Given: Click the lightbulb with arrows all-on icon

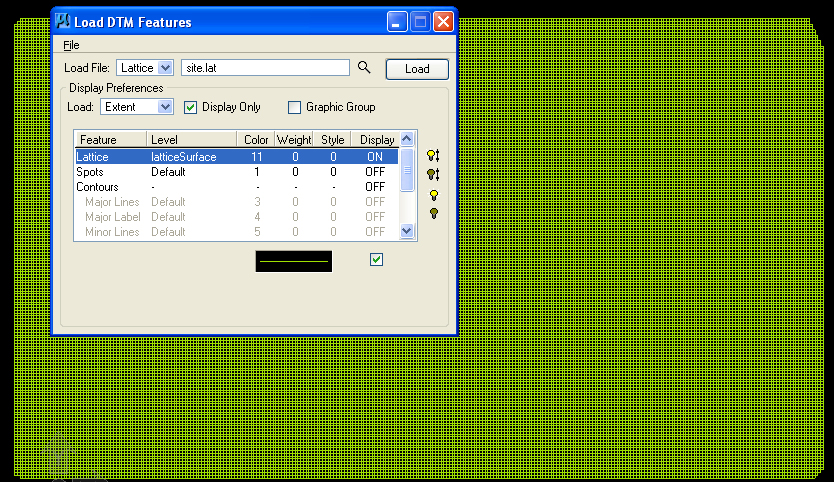Looking at the screenshot, I should coord(433,155).
